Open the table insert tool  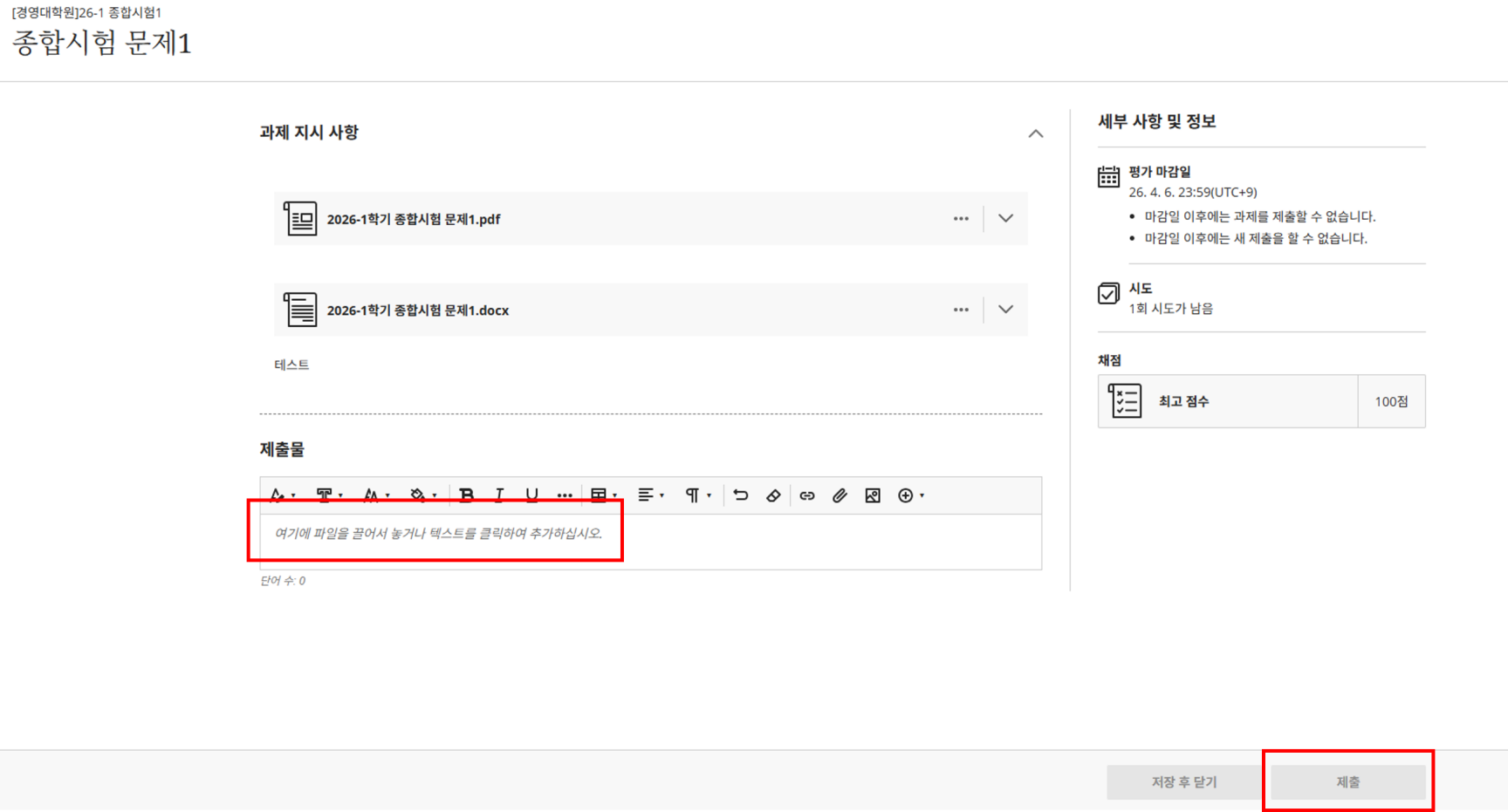[x=602, y=495]
